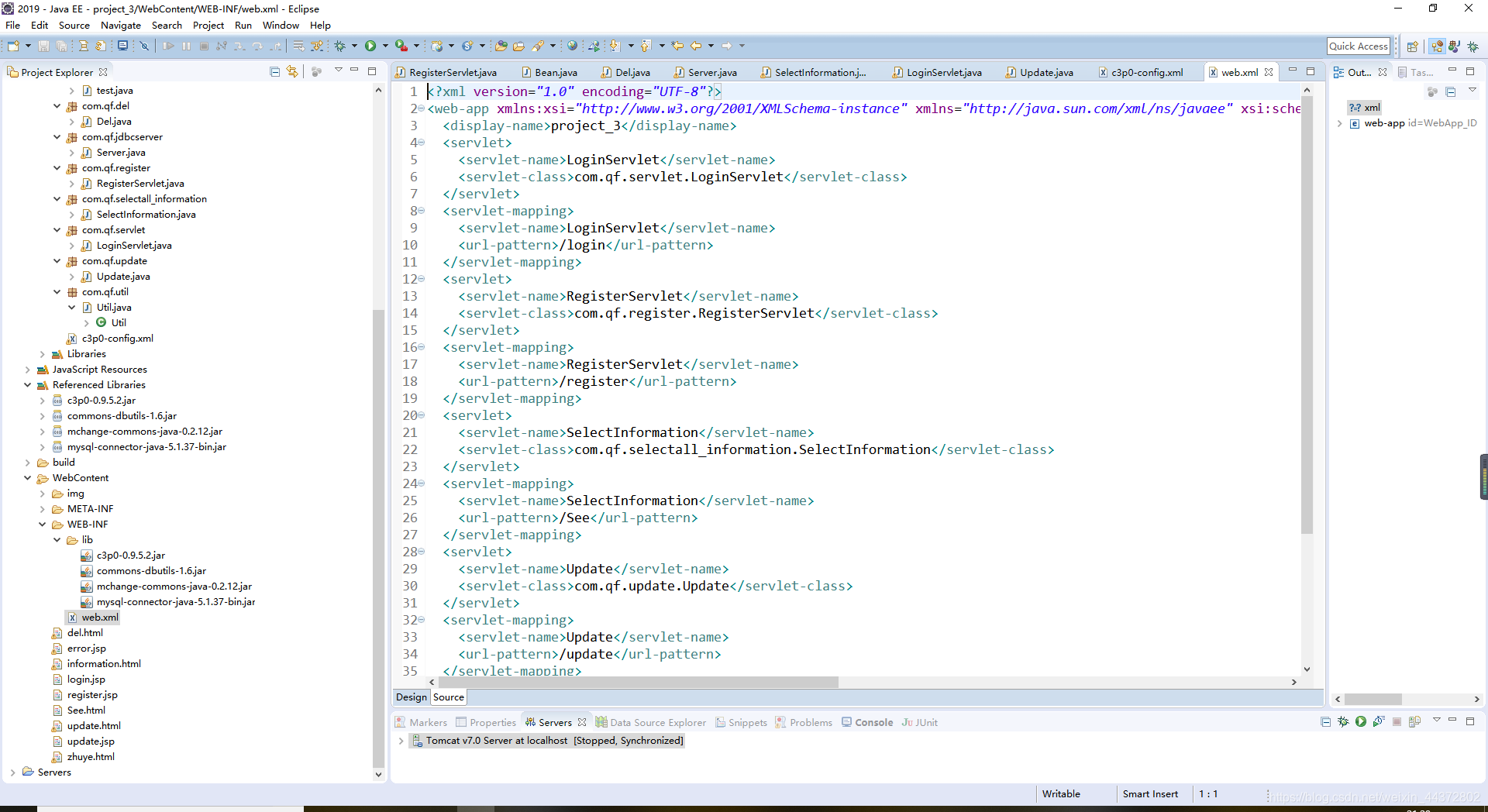Expand the Tomcat v7.0 server entry
The image size is (1488, 812).
[x=401, y=741]
